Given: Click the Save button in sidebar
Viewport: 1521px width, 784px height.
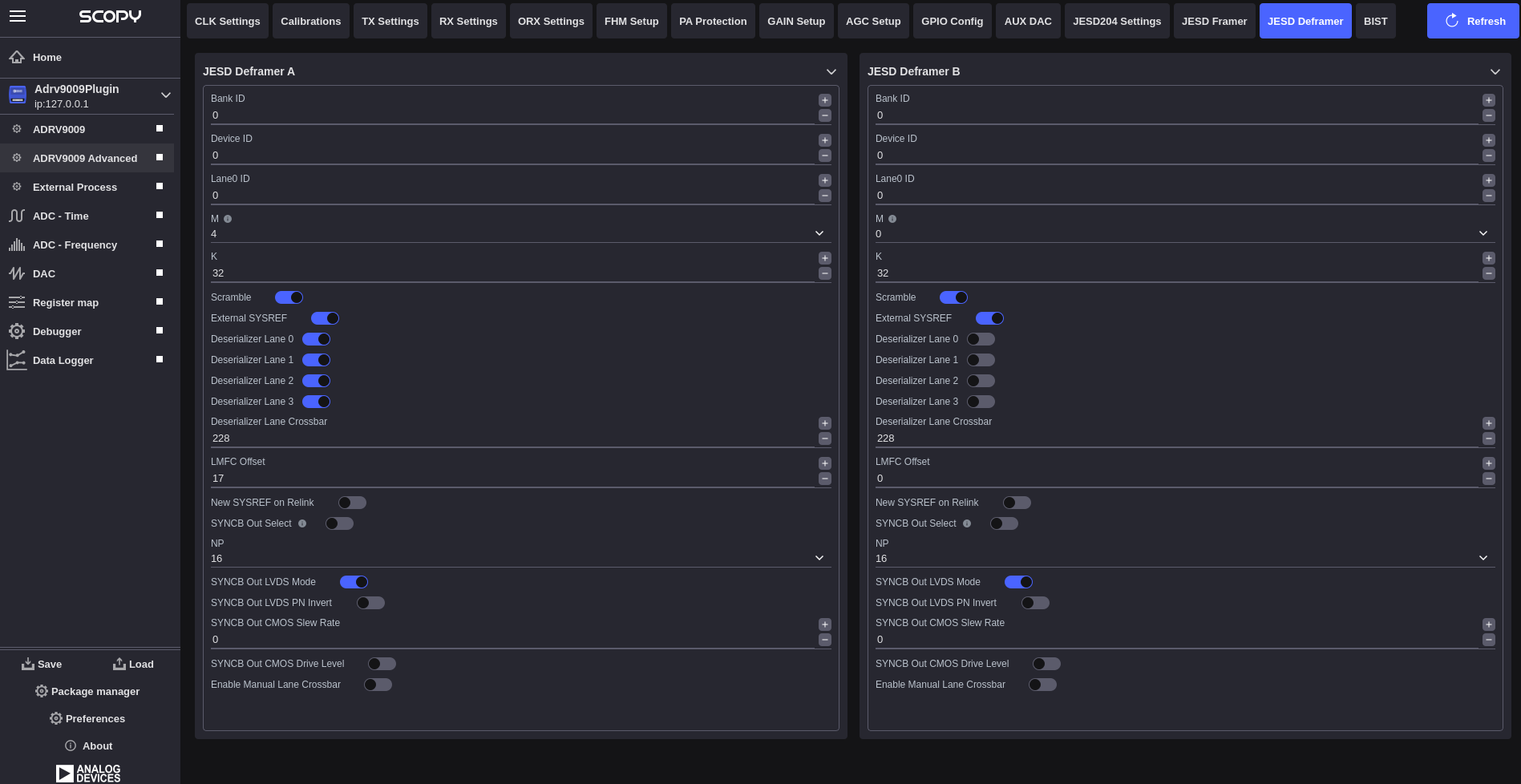Looking at the screenshot, I should pos(42,664).
